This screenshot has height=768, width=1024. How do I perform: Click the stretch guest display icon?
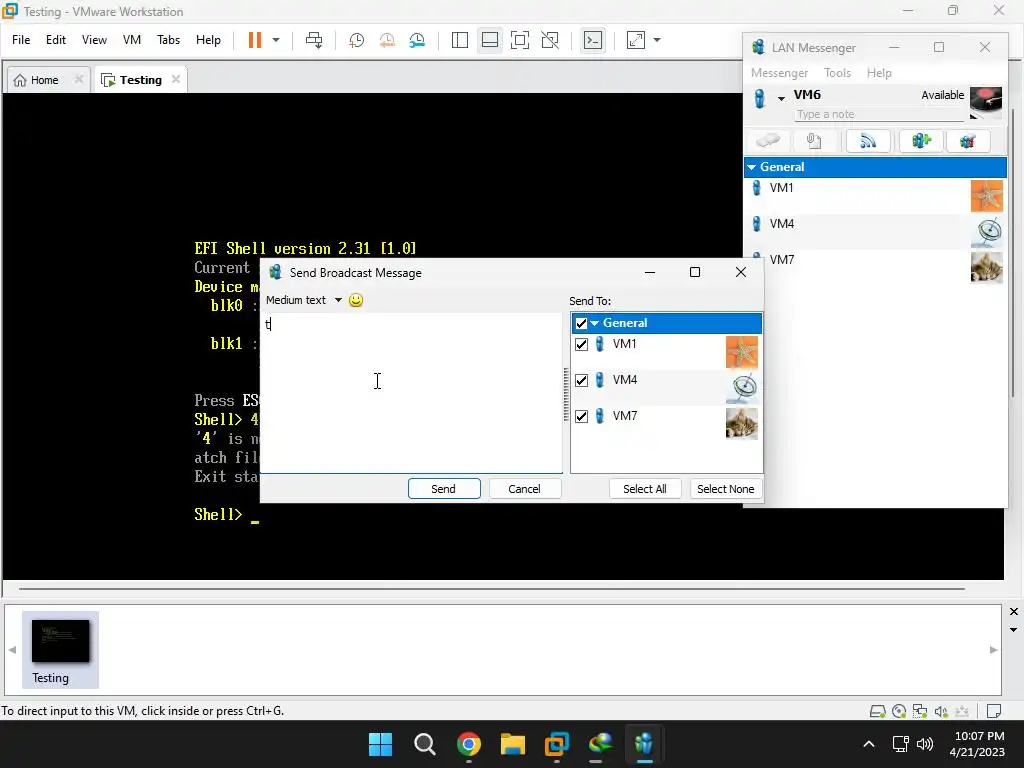636,40
